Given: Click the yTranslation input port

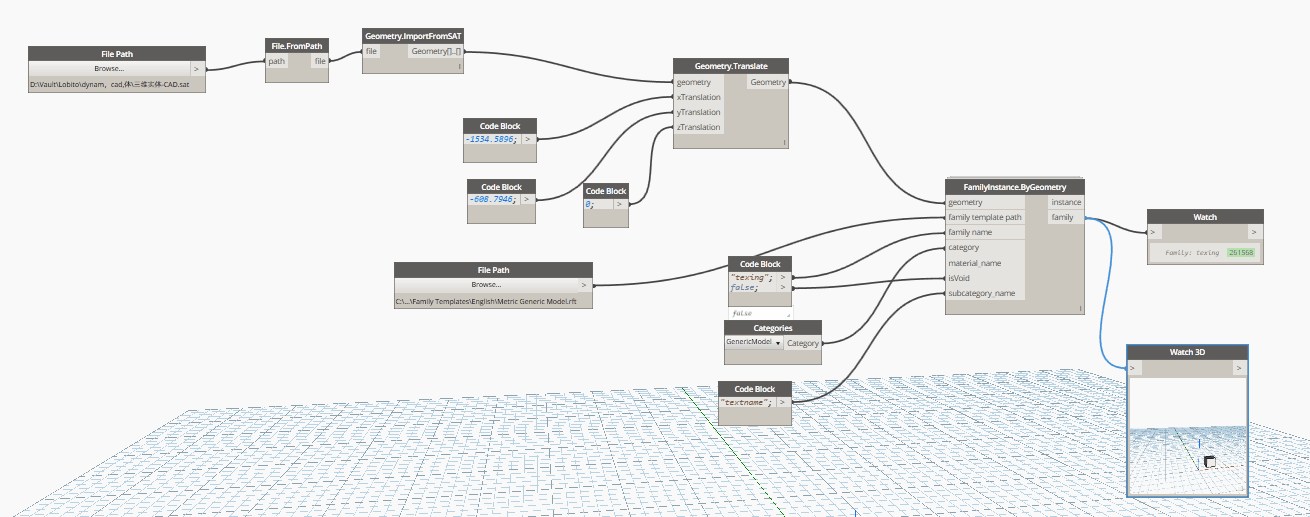Looking at the screenshot, I should click(x=697, y=112).
